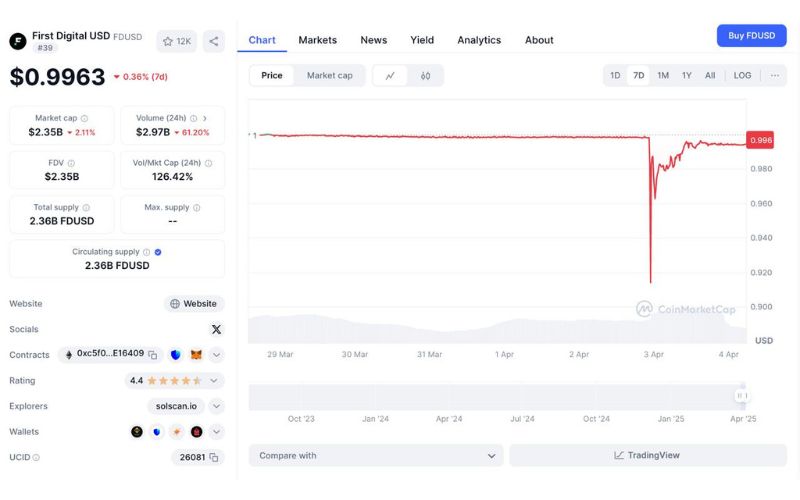Toggle chart to Market cap view
Viewport: 800px width, 500px height.
tap(329, 75)
